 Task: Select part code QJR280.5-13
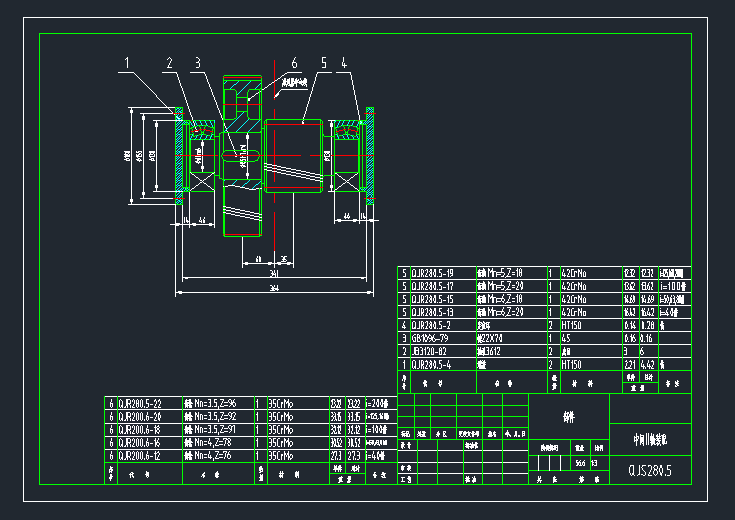click(432, 312)
